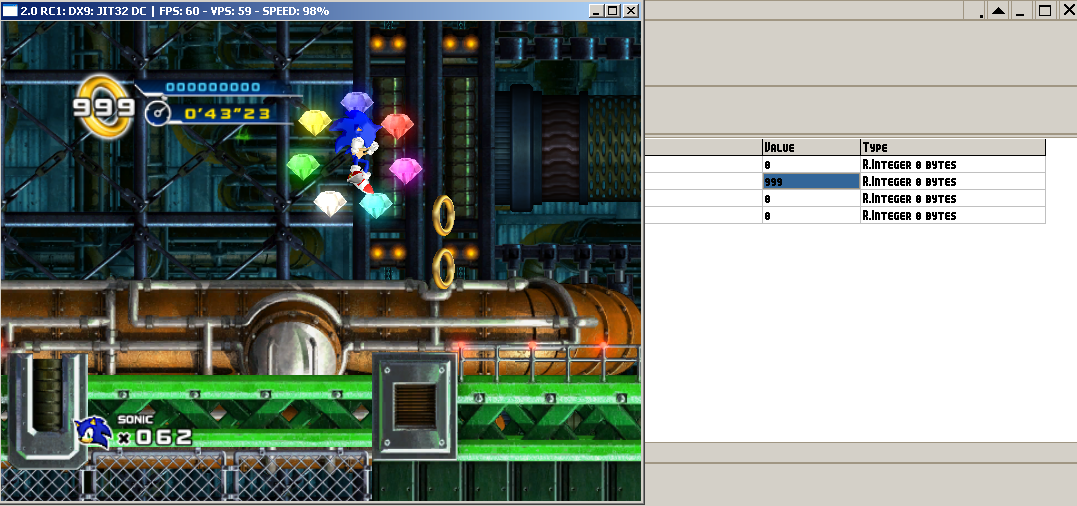This screenshot has width=1077, height=506.
Task: Minimize the right-hand table window
Action: point(1020,10)
